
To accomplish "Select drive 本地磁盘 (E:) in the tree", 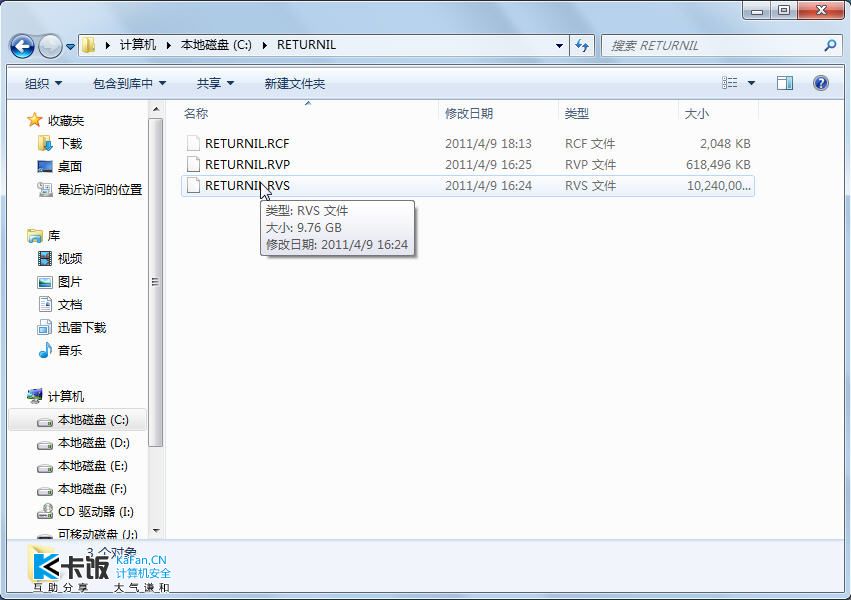I will (93, 466).
